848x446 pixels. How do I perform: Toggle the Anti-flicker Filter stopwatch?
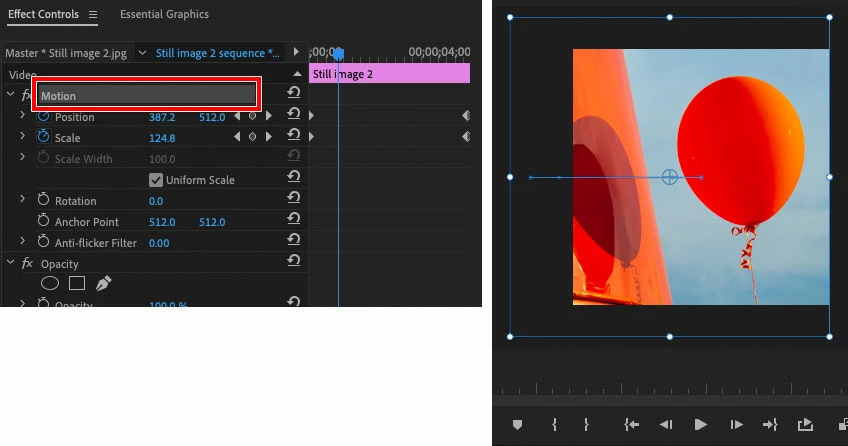pos(43,241)
